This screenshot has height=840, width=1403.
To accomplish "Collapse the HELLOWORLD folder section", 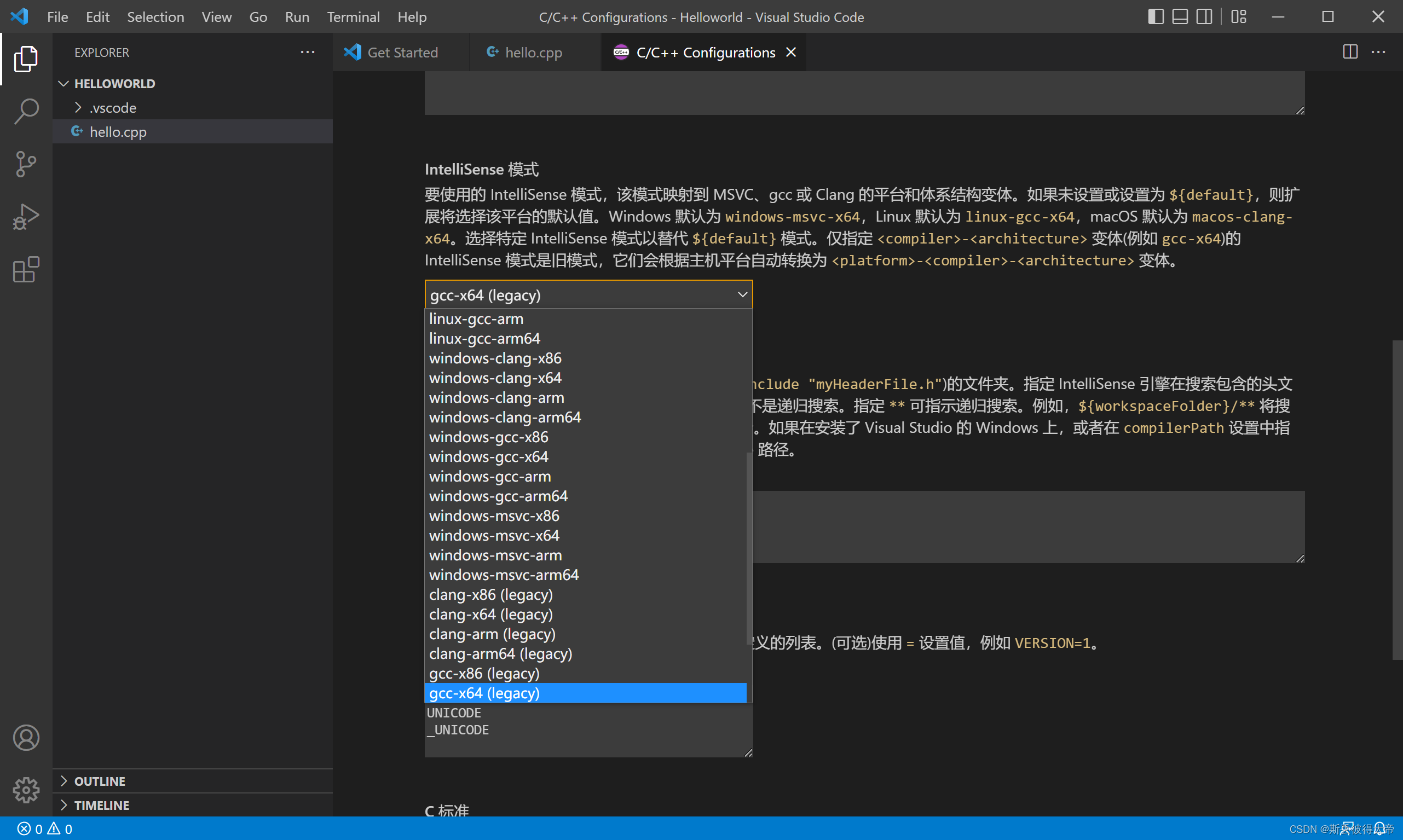I will coord(193,84).
